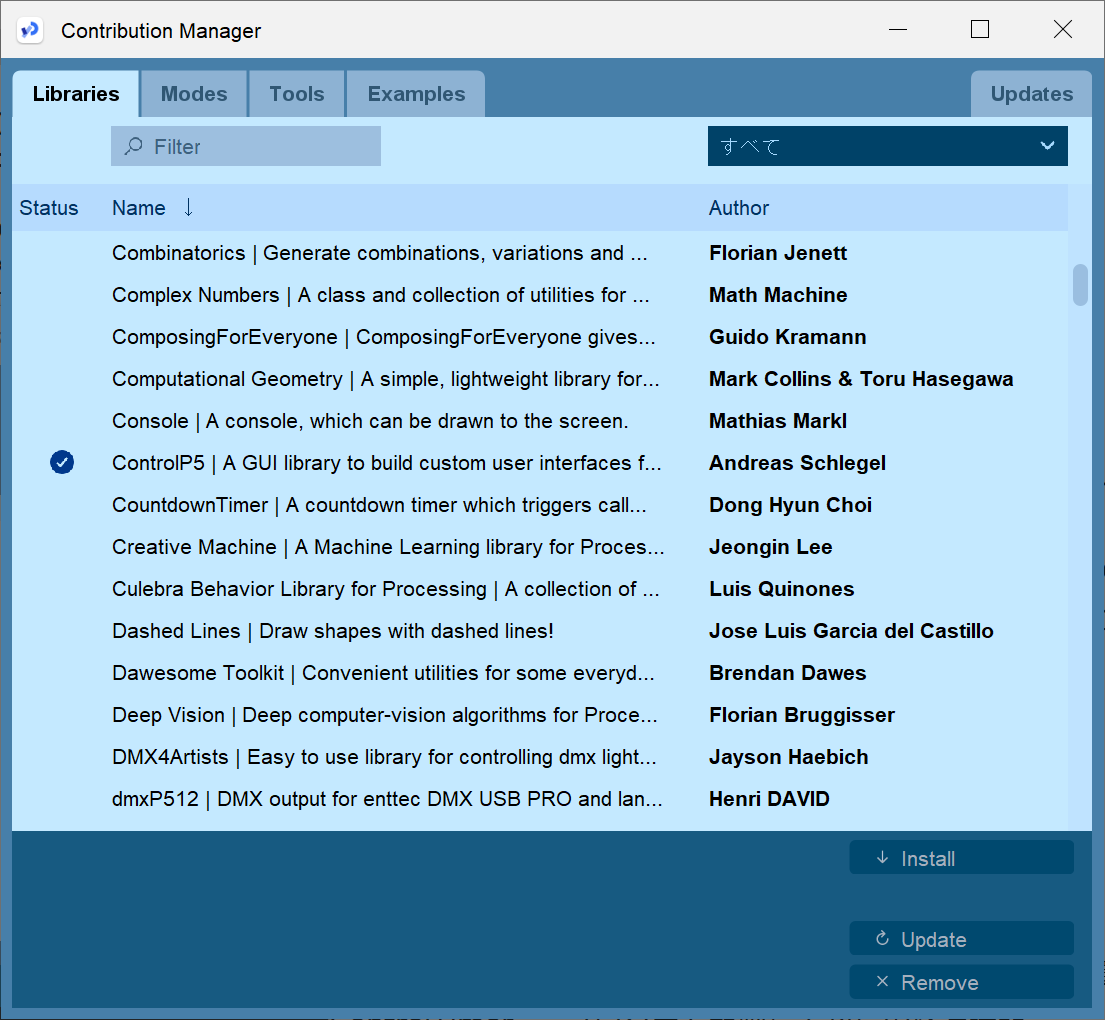
Task: Open the Updates tab
Action: click(x=1031, y=94)
